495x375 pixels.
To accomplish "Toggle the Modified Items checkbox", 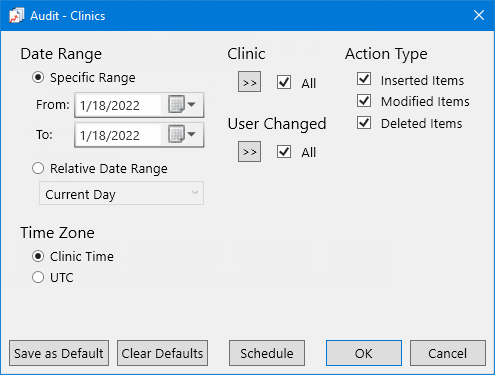I will pos(364,101).
